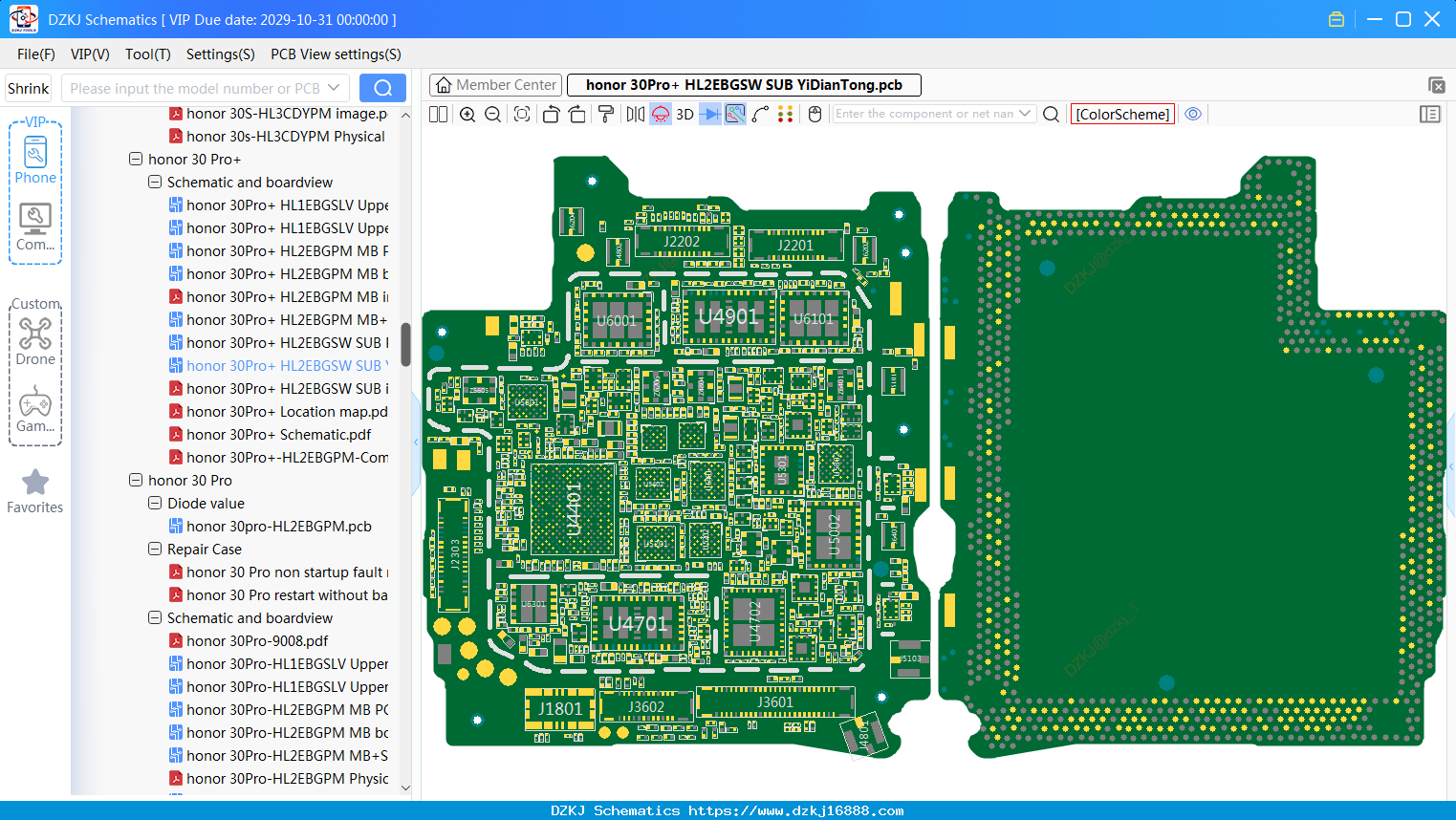Zoom out of the PCB view
The height and width of the screenshot is (820, 1456).
[x=493, y=114]
